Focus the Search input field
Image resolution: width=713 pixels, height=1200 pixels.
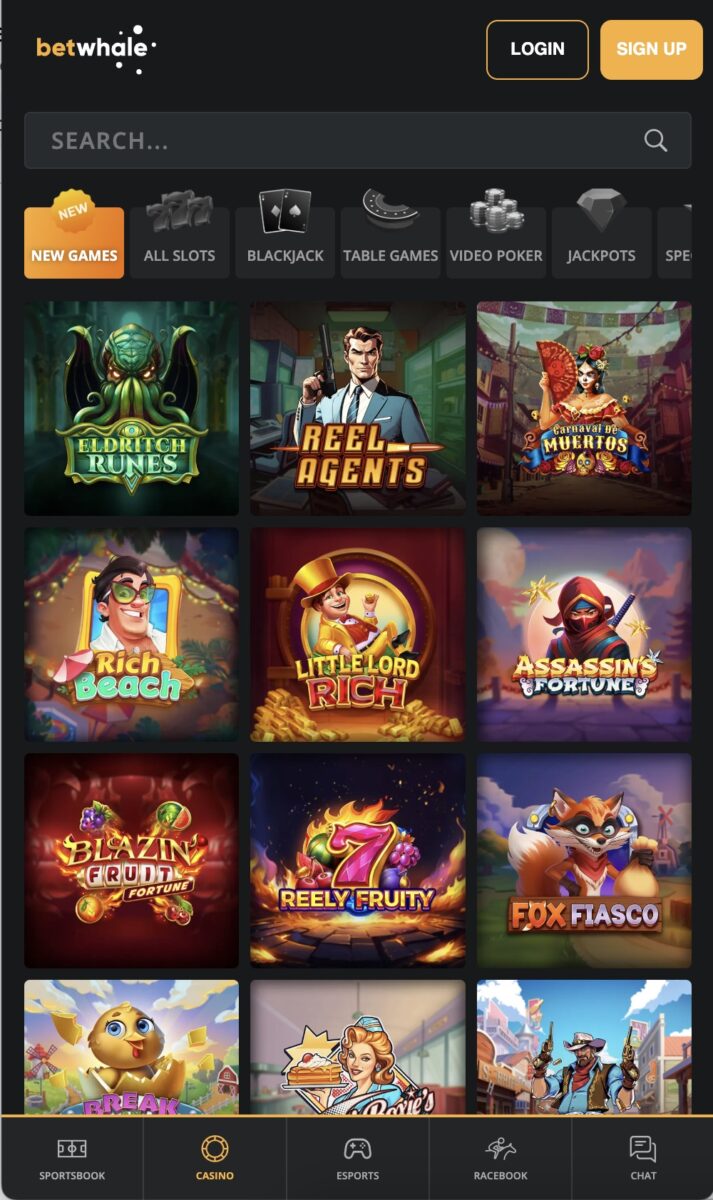pyautogui.click(x=357, y=140)
